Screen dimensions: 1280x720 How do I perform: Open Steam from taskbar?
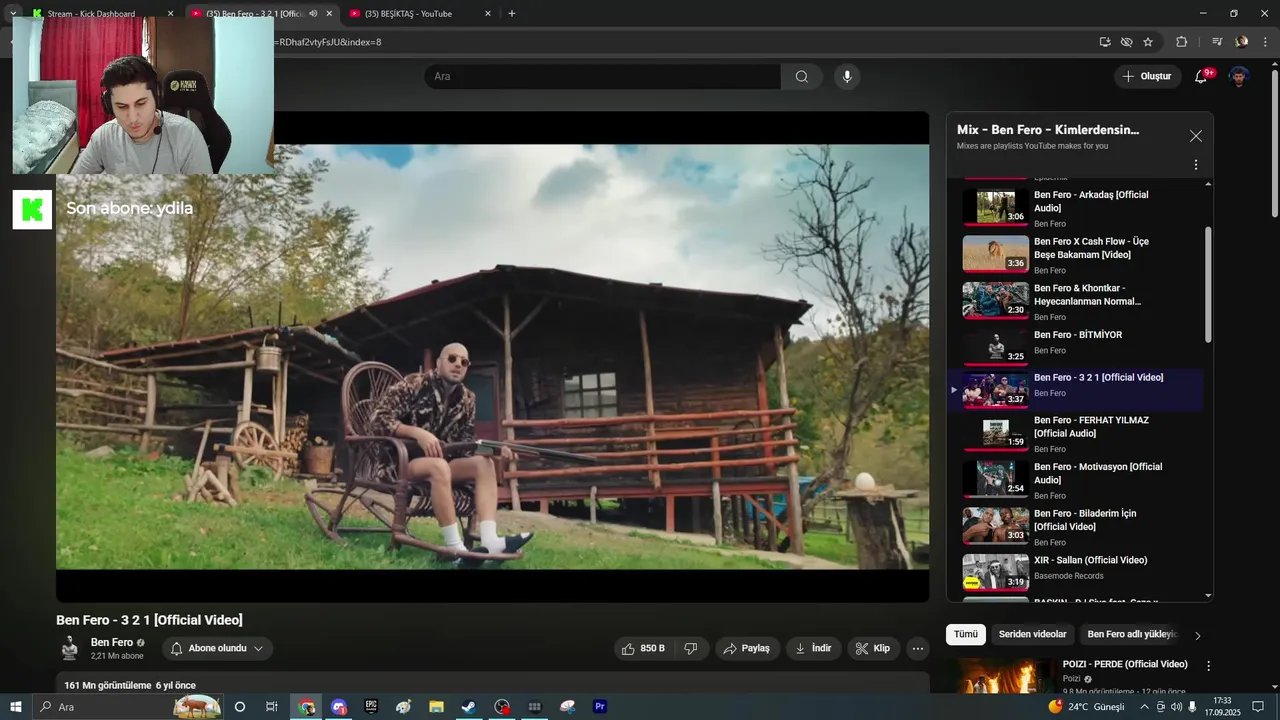pos(468,706)
